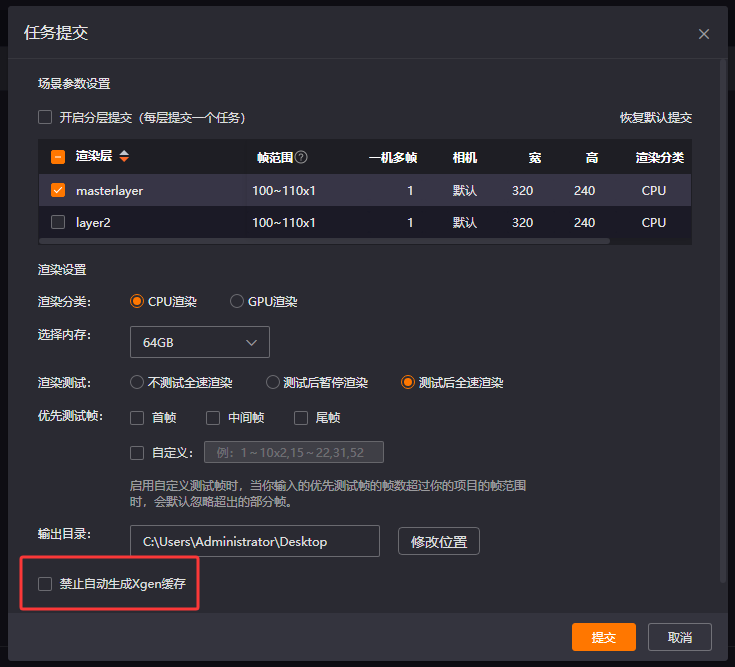Screen dimensions: 735x667
Task: Click 恢复默认提交 link
Action: point(655,117)
